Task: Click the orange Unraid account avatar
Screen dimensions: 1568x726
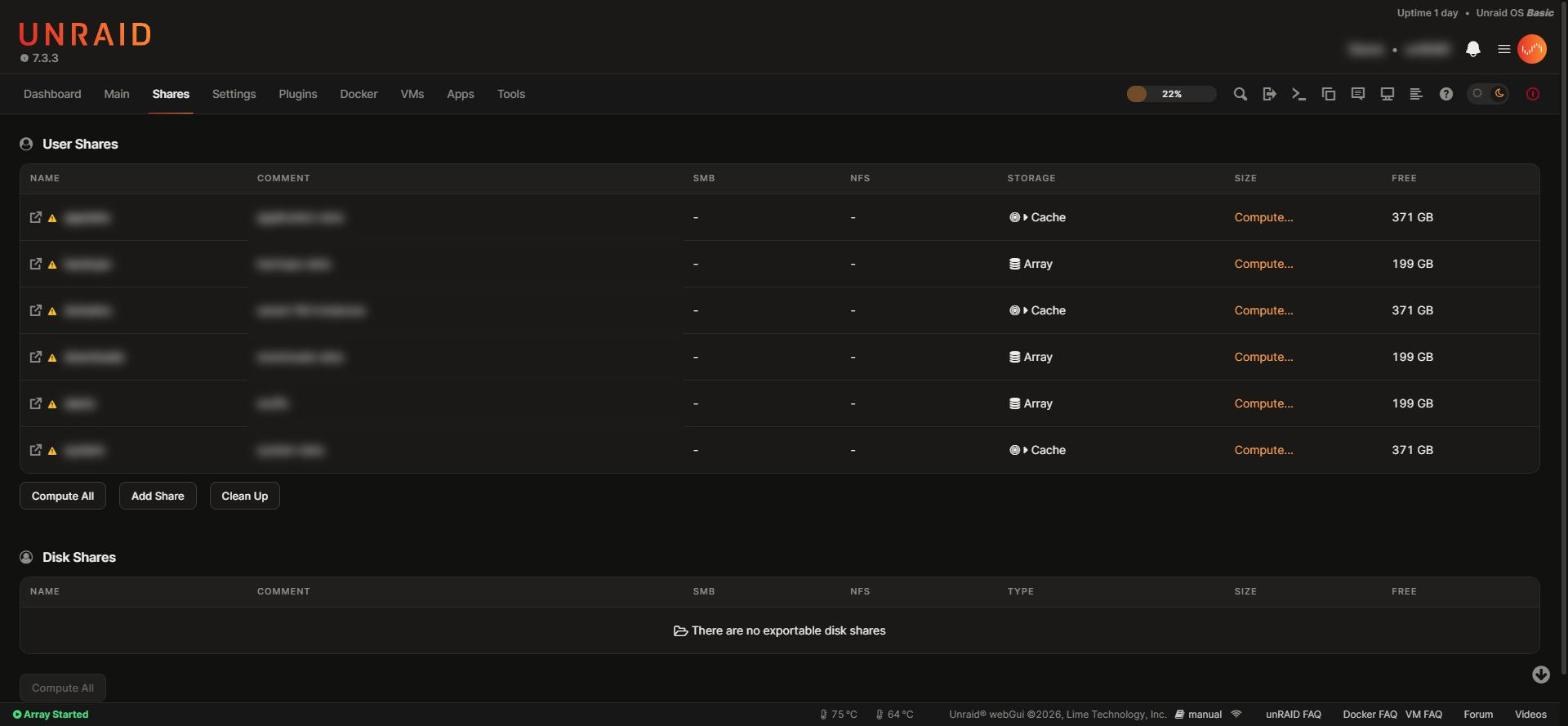Action: point(1532,49)
